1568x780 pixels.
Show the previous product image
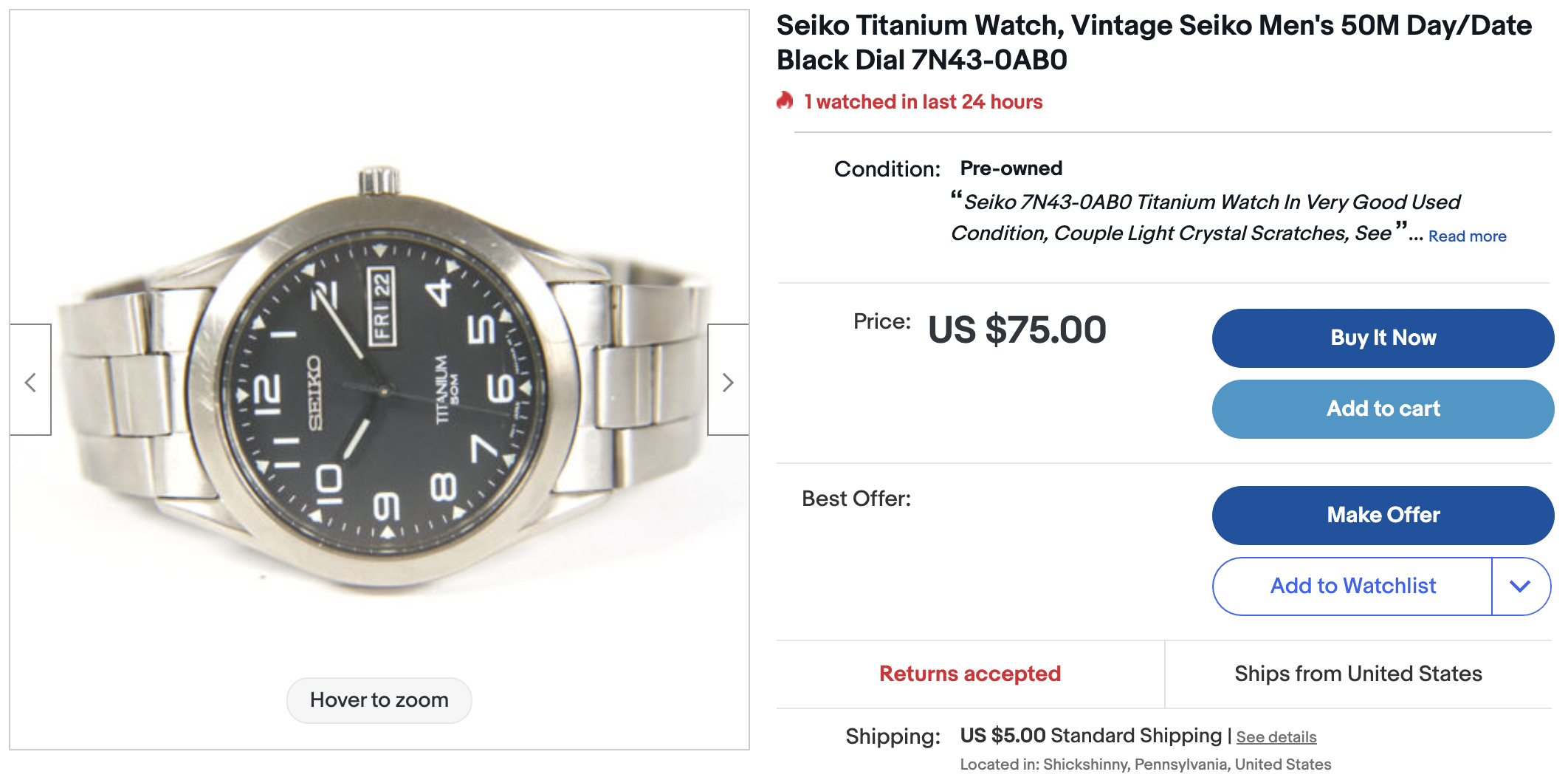pos(30,382)
